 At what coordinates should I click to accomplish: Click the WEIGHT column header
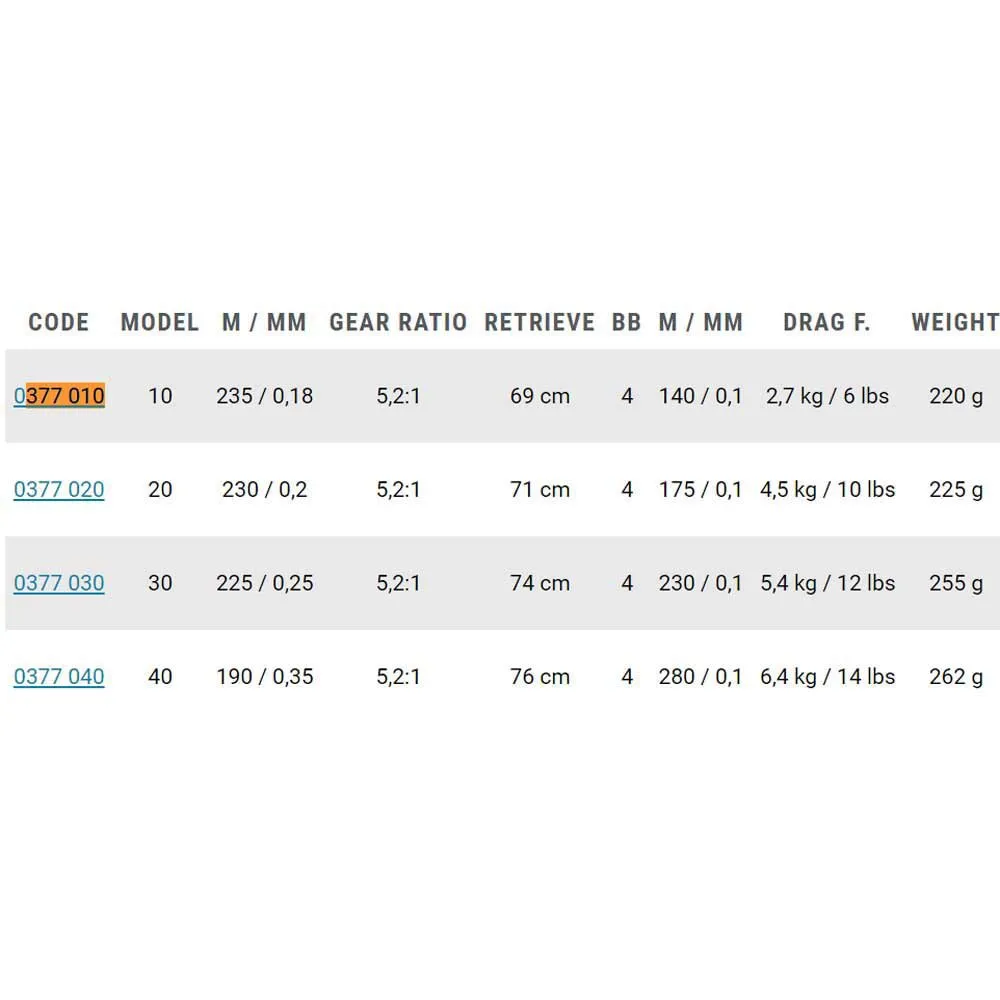coord(954,322)
